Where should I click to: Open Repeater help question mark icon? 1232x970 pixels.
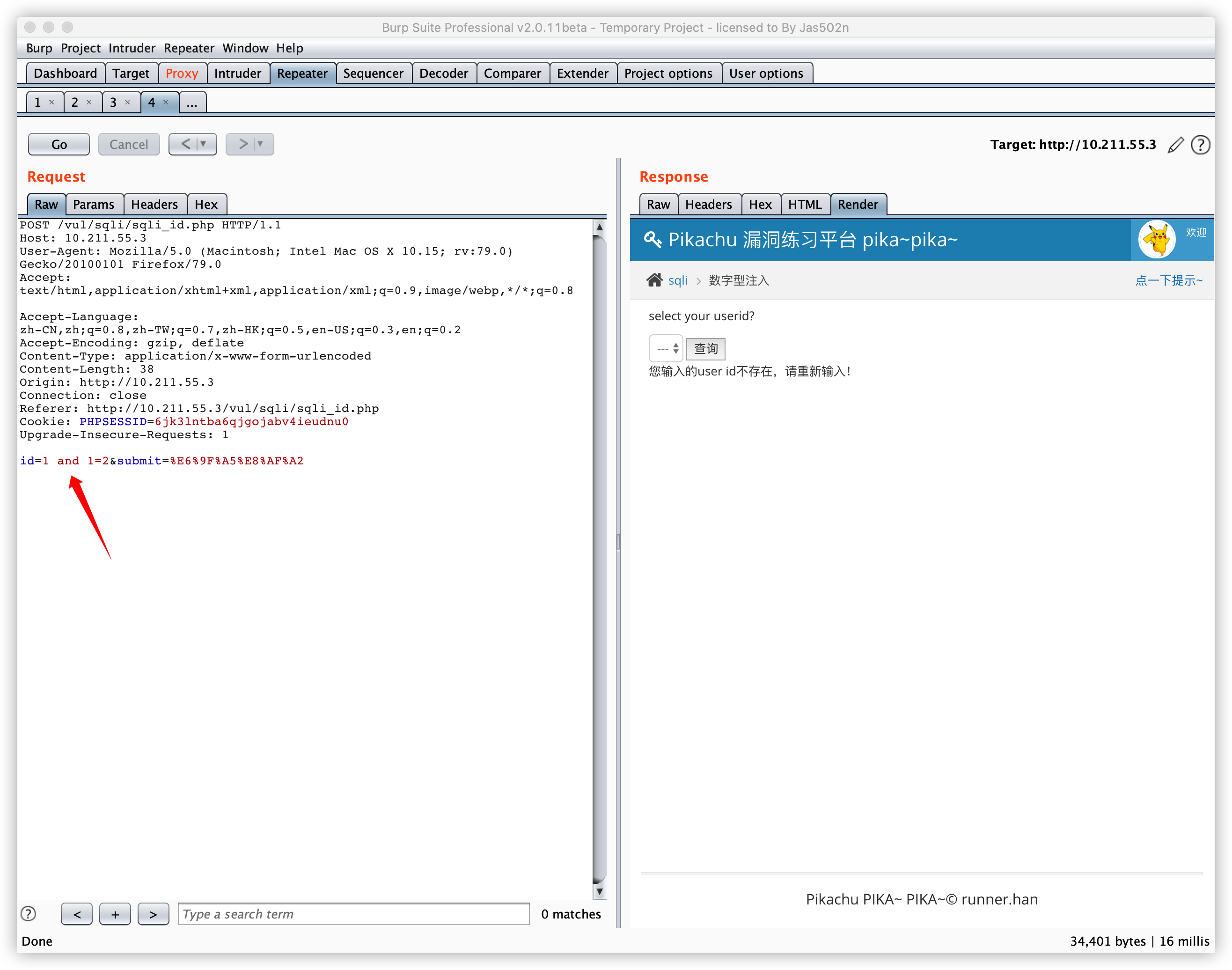(1200, 145)
